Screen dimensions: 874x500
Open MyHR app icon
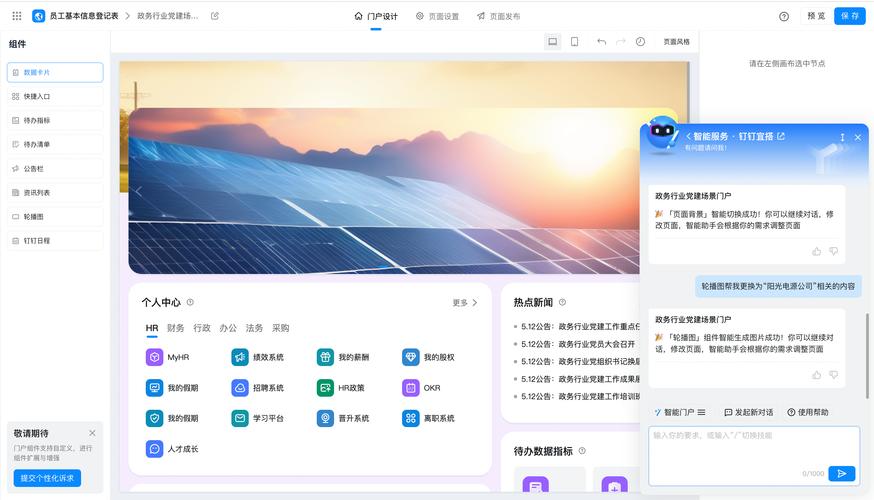click(155, 357)
